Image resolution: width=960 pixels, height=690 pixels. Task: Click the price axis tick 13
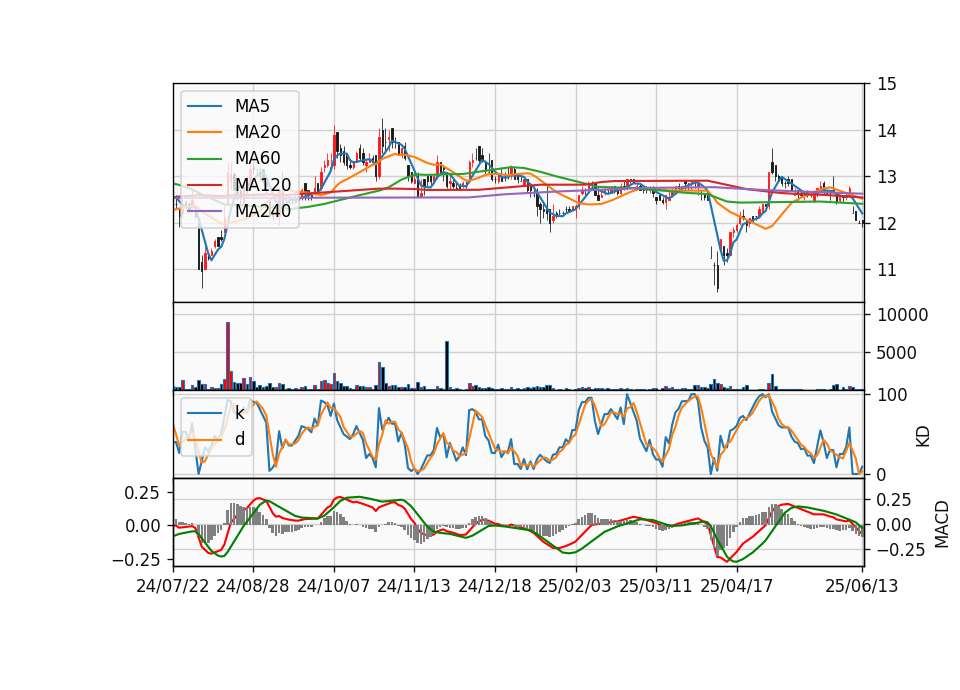[887, 177]
